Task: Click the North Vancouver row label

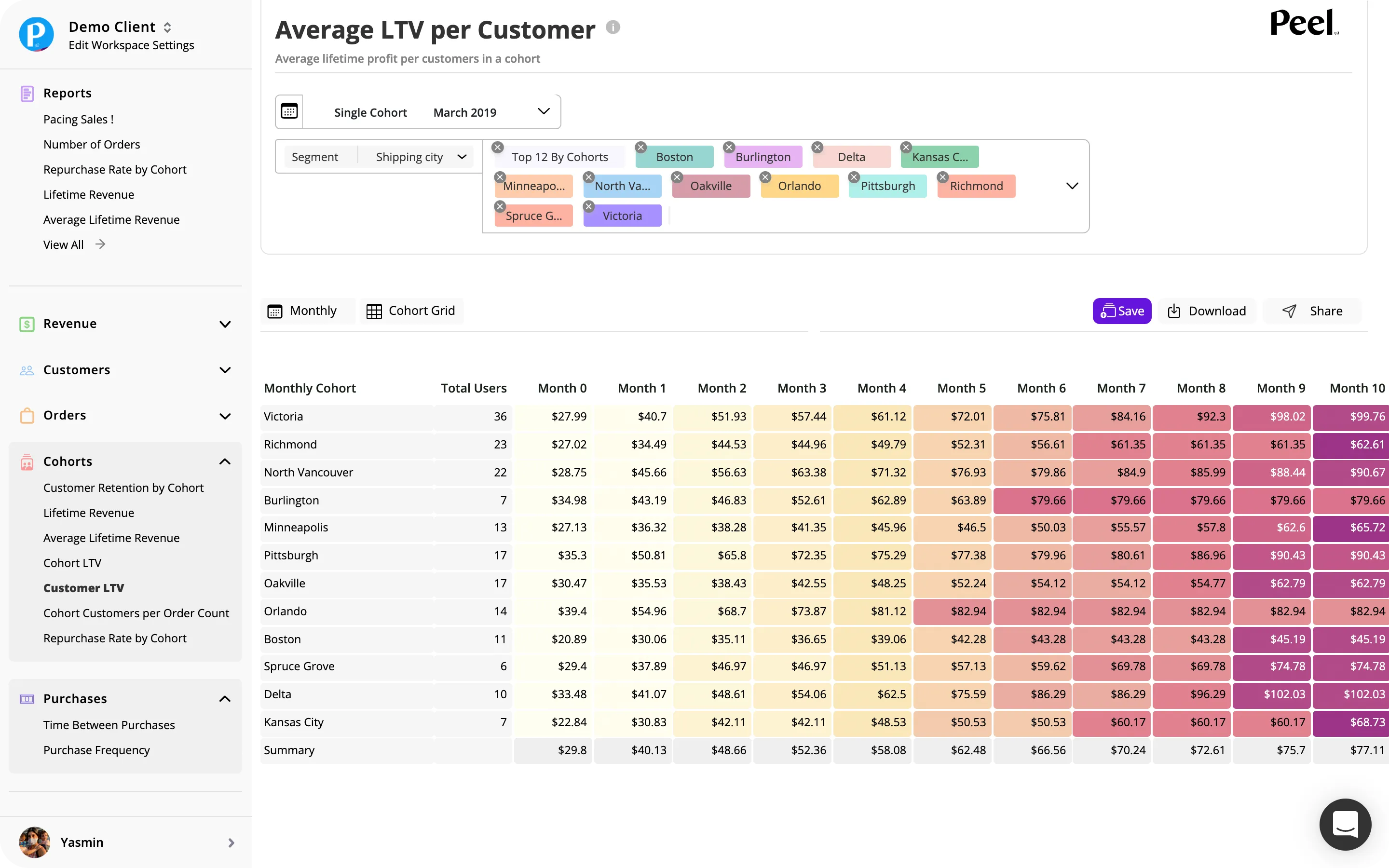Action: pyautogui.click(x=308, y=472)
